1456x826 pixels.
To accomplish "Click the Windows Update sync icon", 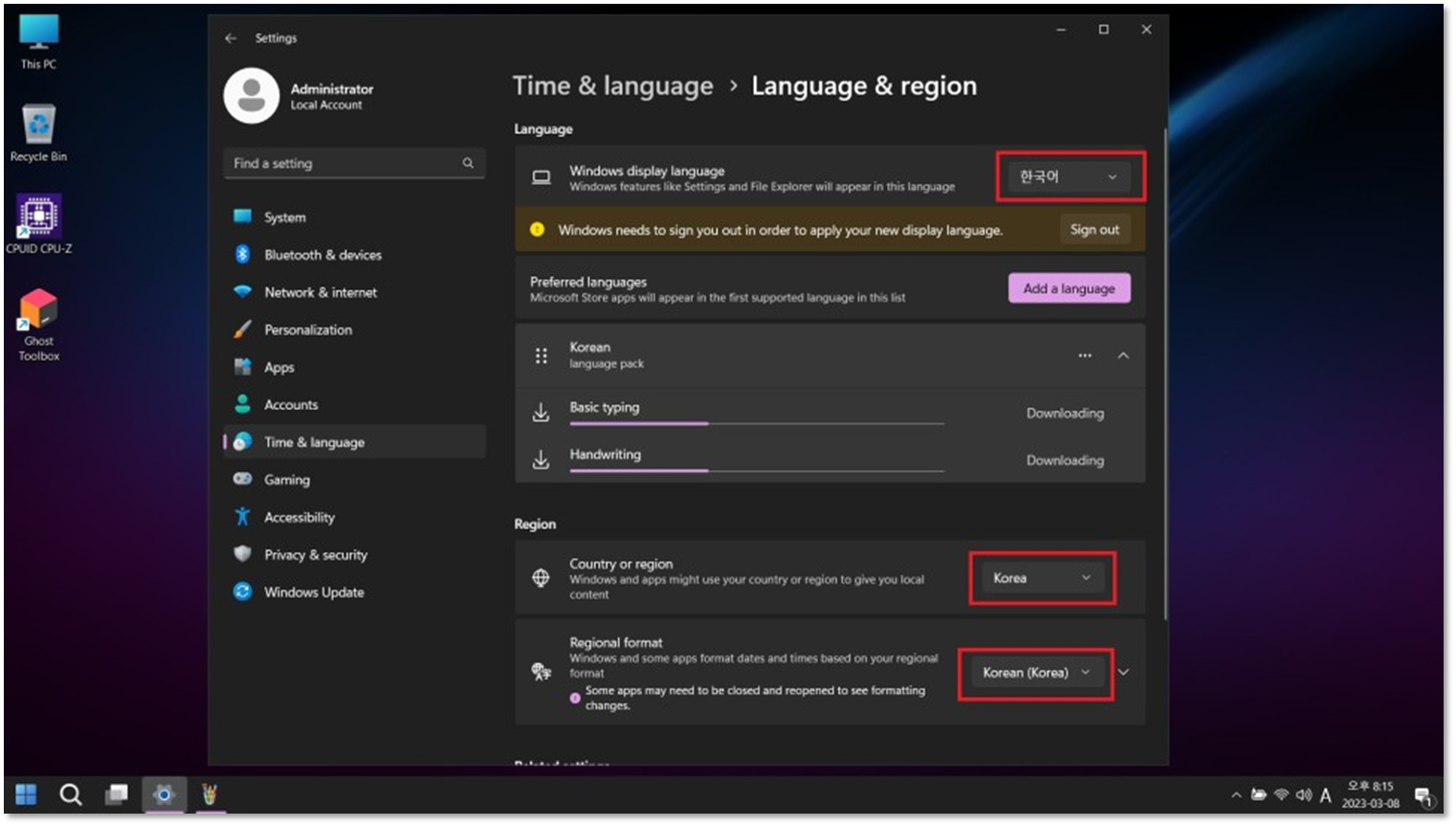I will [242, 592].
